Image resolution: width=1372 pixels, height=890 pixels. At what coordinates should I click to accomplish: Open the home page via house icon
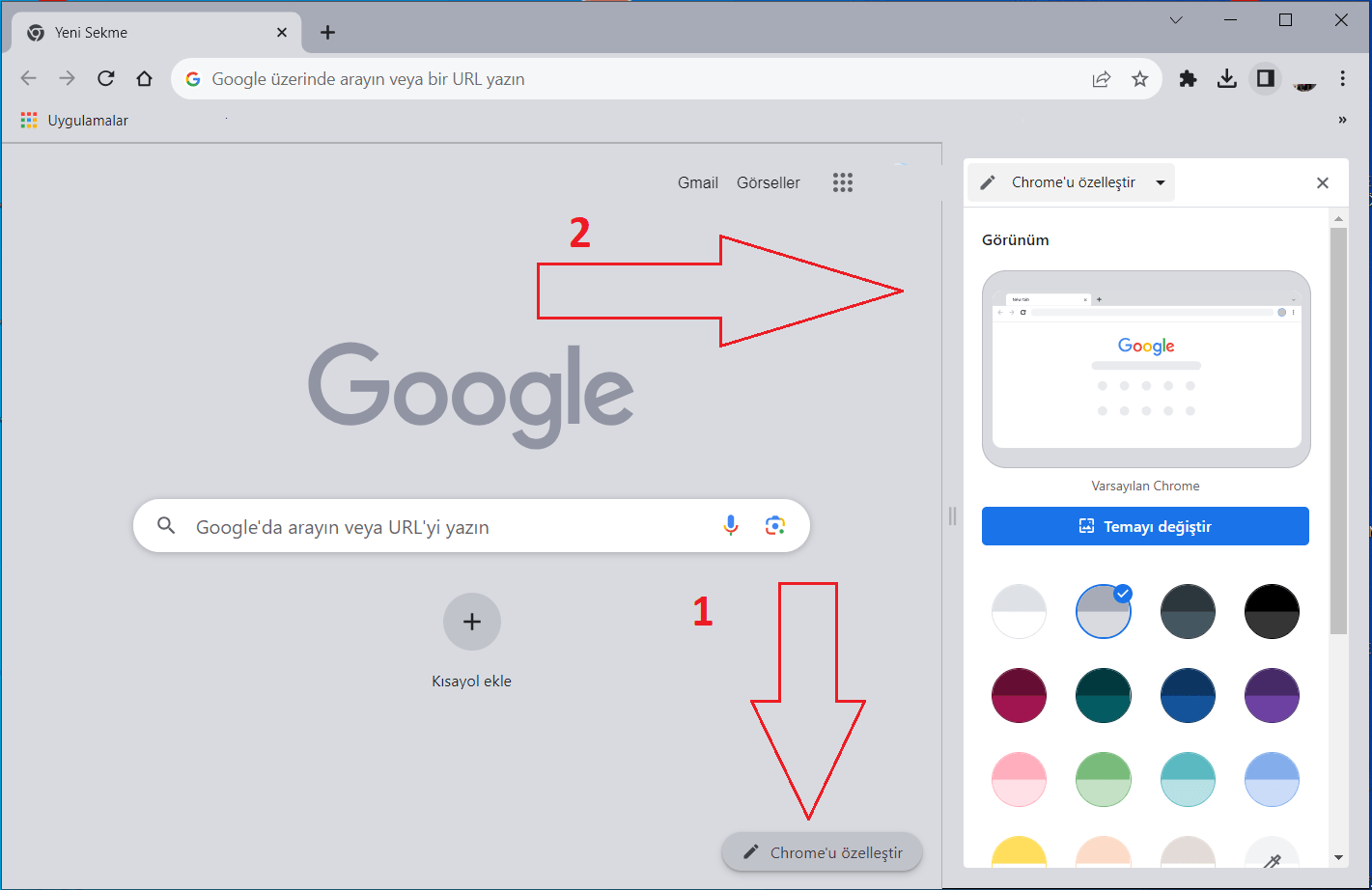pos(145,79)
